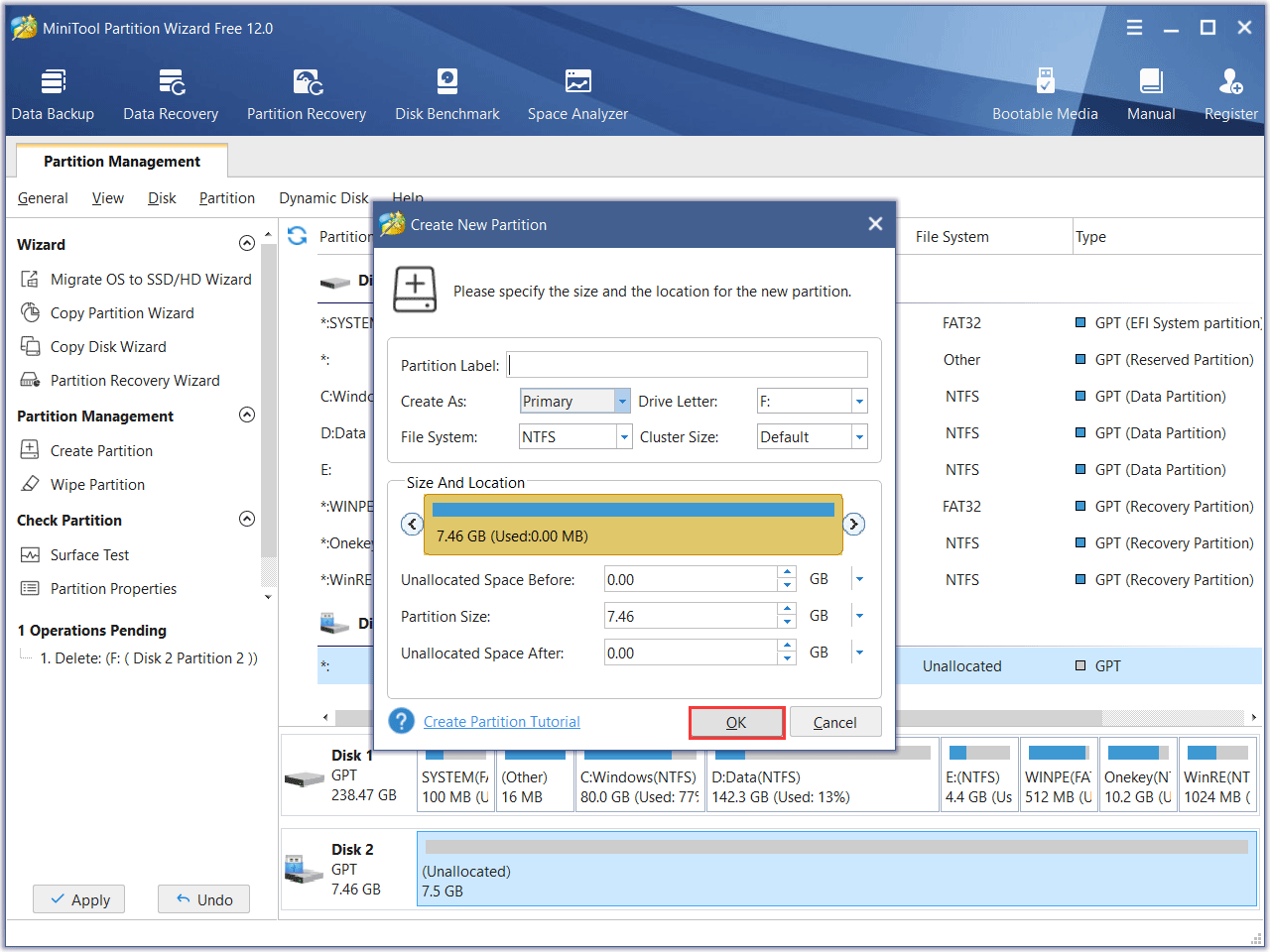Collapse the Partition Management sidebar section

(247, 416)
